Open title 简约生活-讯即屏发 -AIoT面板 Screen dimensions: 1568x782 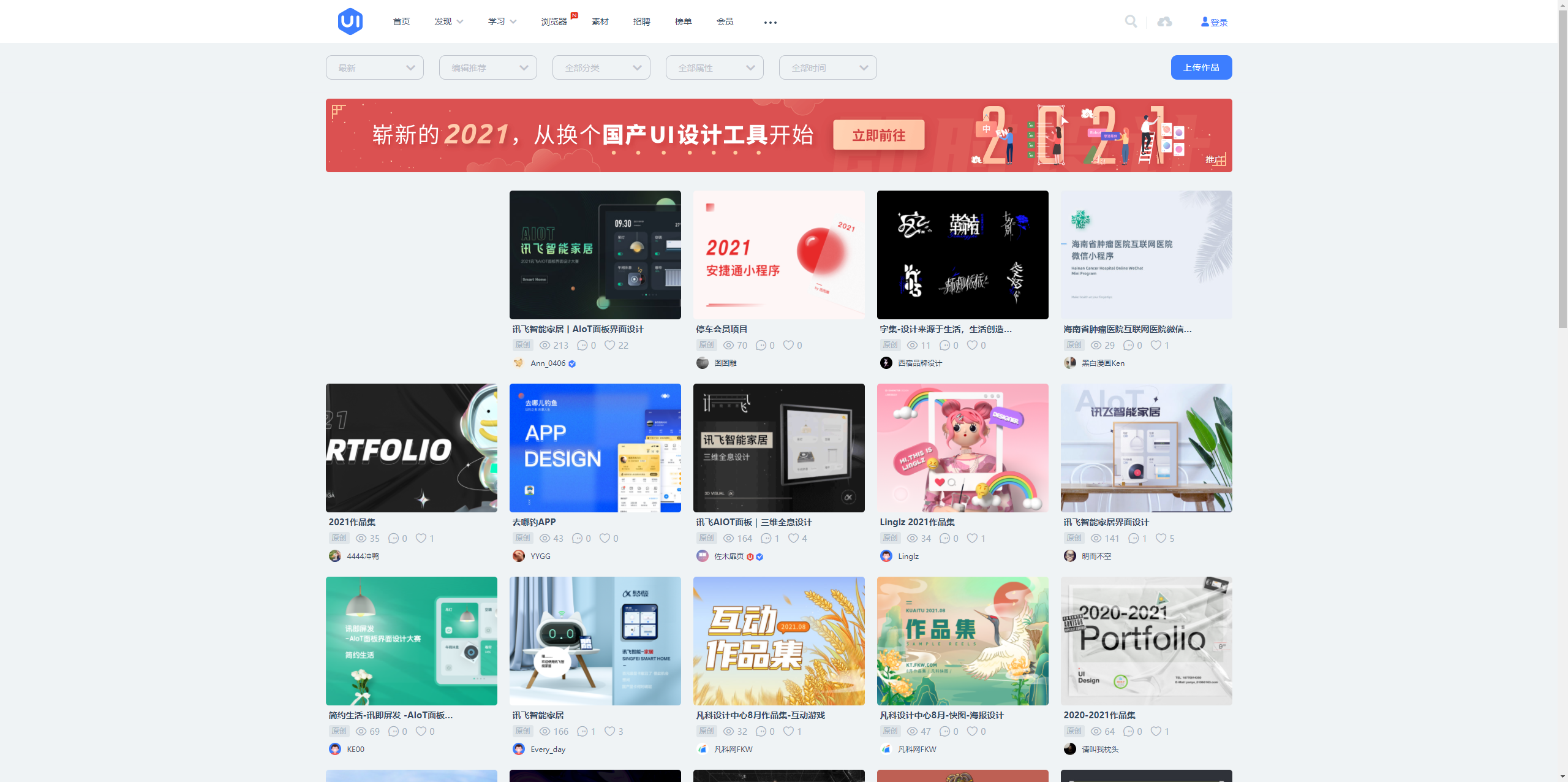(x=391, y=715)
